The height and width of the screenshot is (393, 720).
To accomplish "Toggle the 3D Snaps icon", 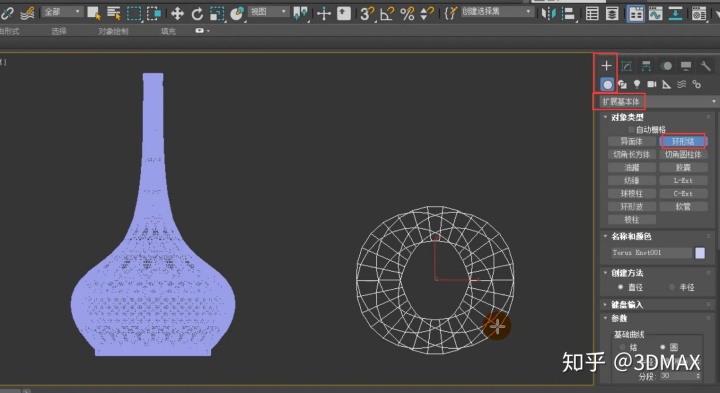I will click(x=366, y=14).
